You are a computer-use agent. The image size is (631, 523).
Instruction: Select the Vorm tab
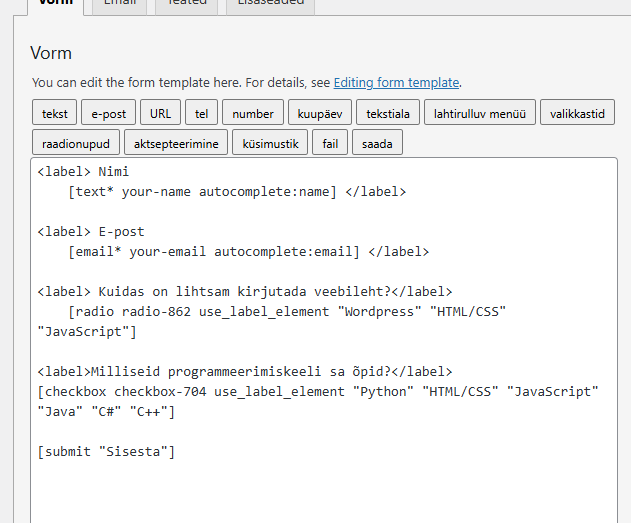click(55, 4)
